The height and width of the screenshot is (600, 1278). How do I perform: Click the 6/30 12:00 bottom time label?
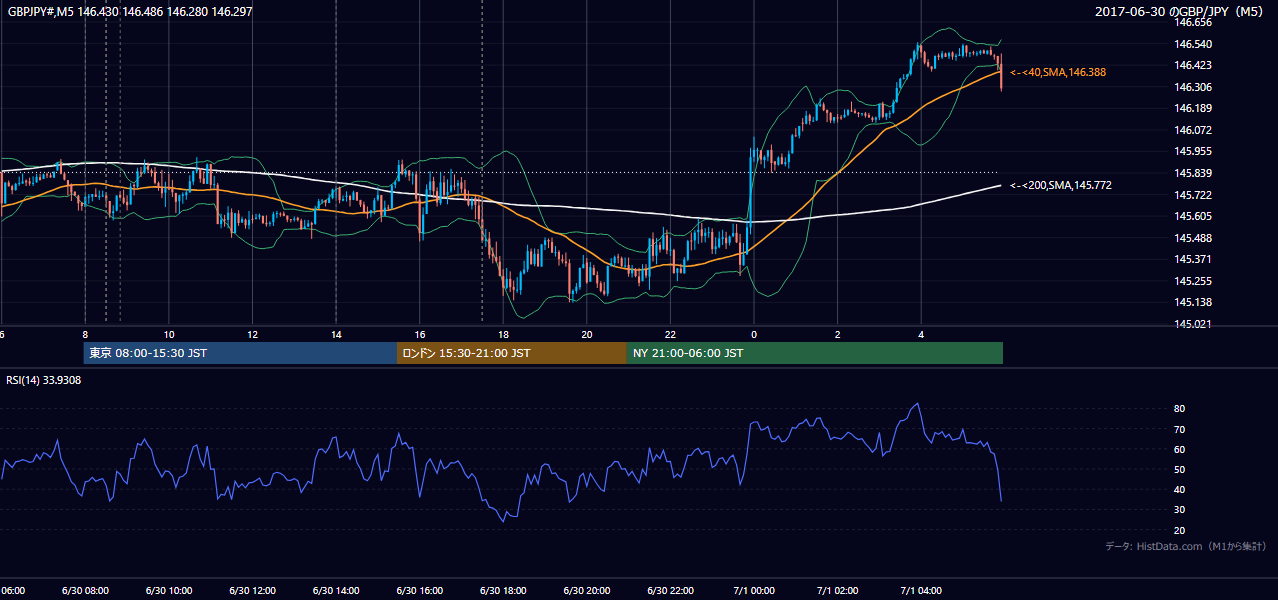coord(252,591)
